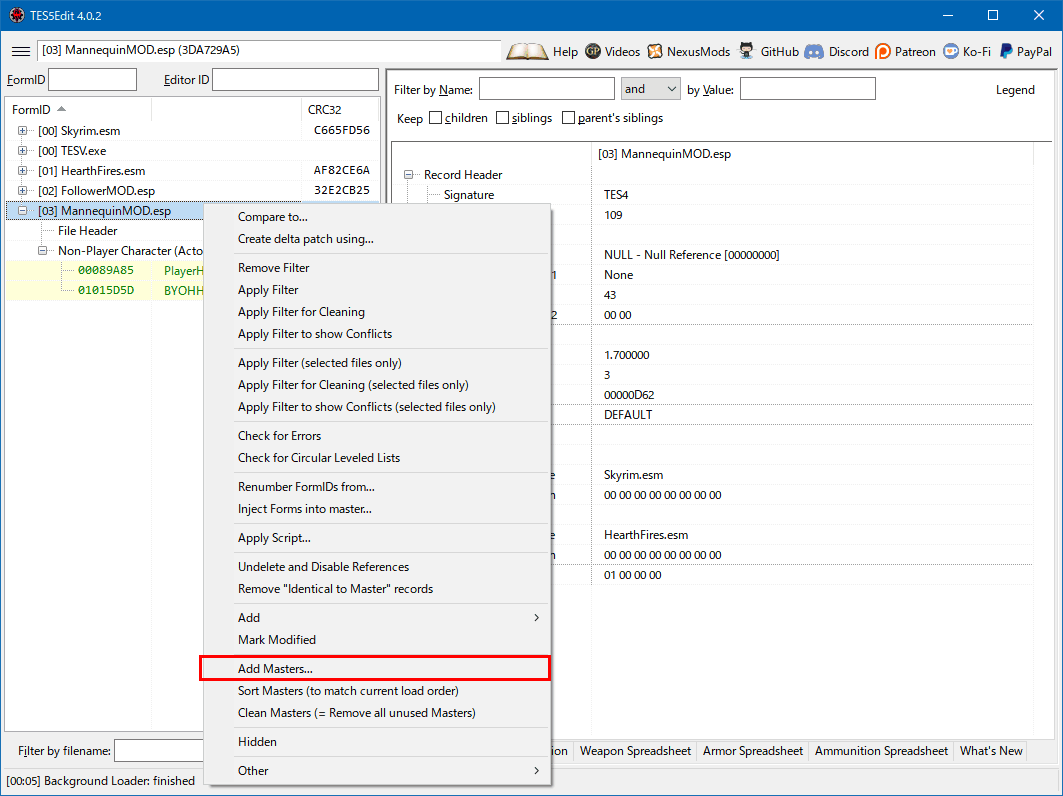Sort by FormID column header
The image size is (1063, 796).
pyautogui.click(x=78, y=109)
